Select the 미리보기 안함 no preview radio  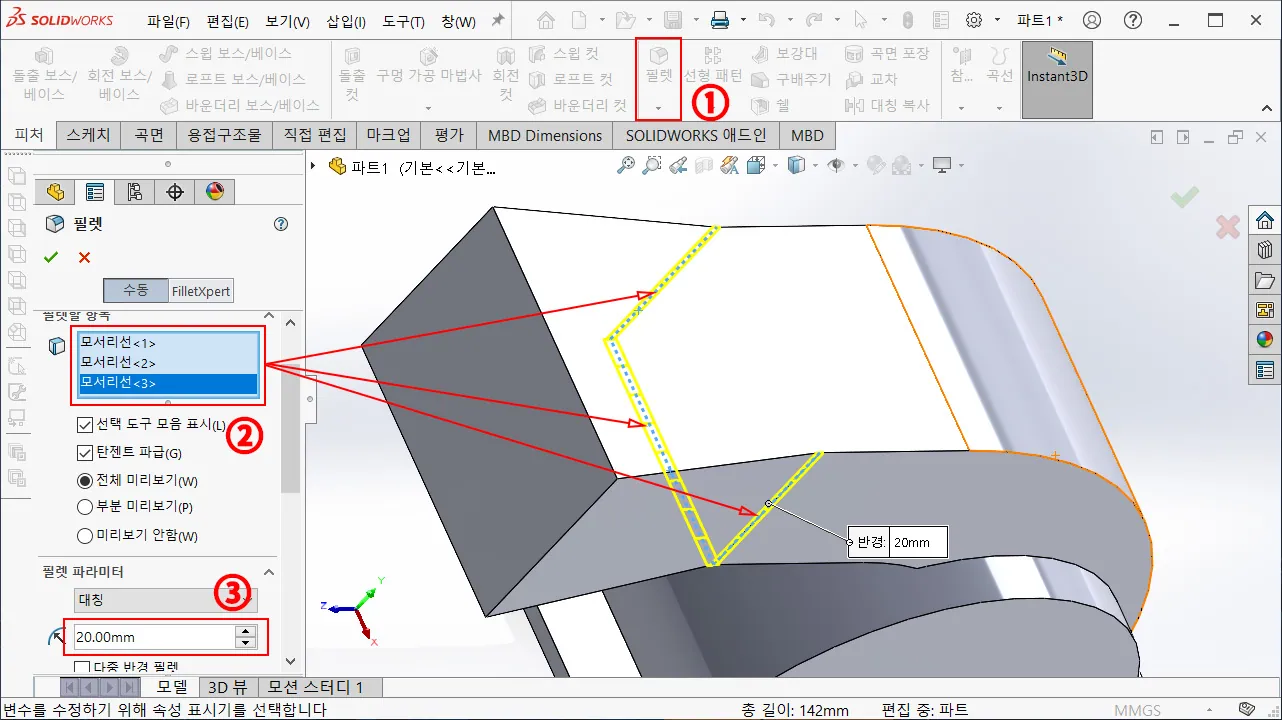[x=85, y=535]
